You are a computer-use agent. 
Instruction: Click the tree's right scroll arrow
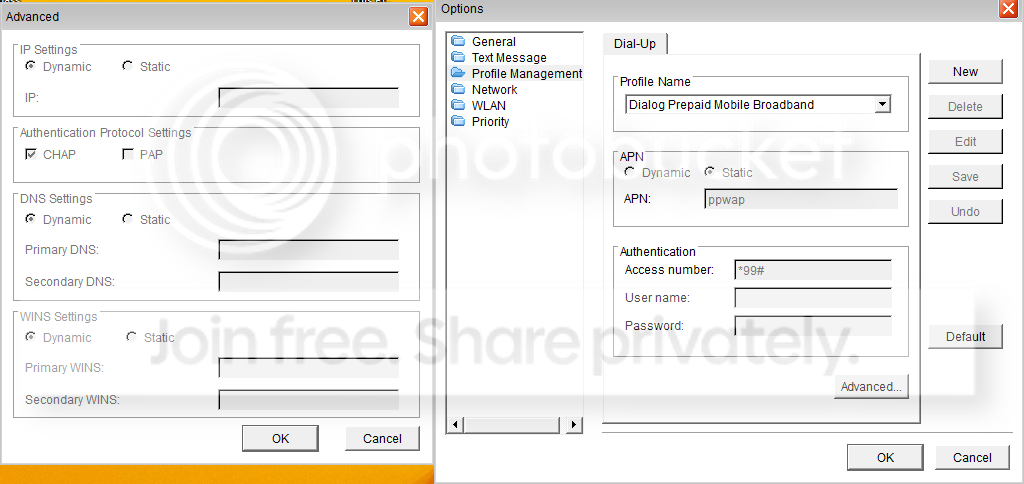point(573,425)
